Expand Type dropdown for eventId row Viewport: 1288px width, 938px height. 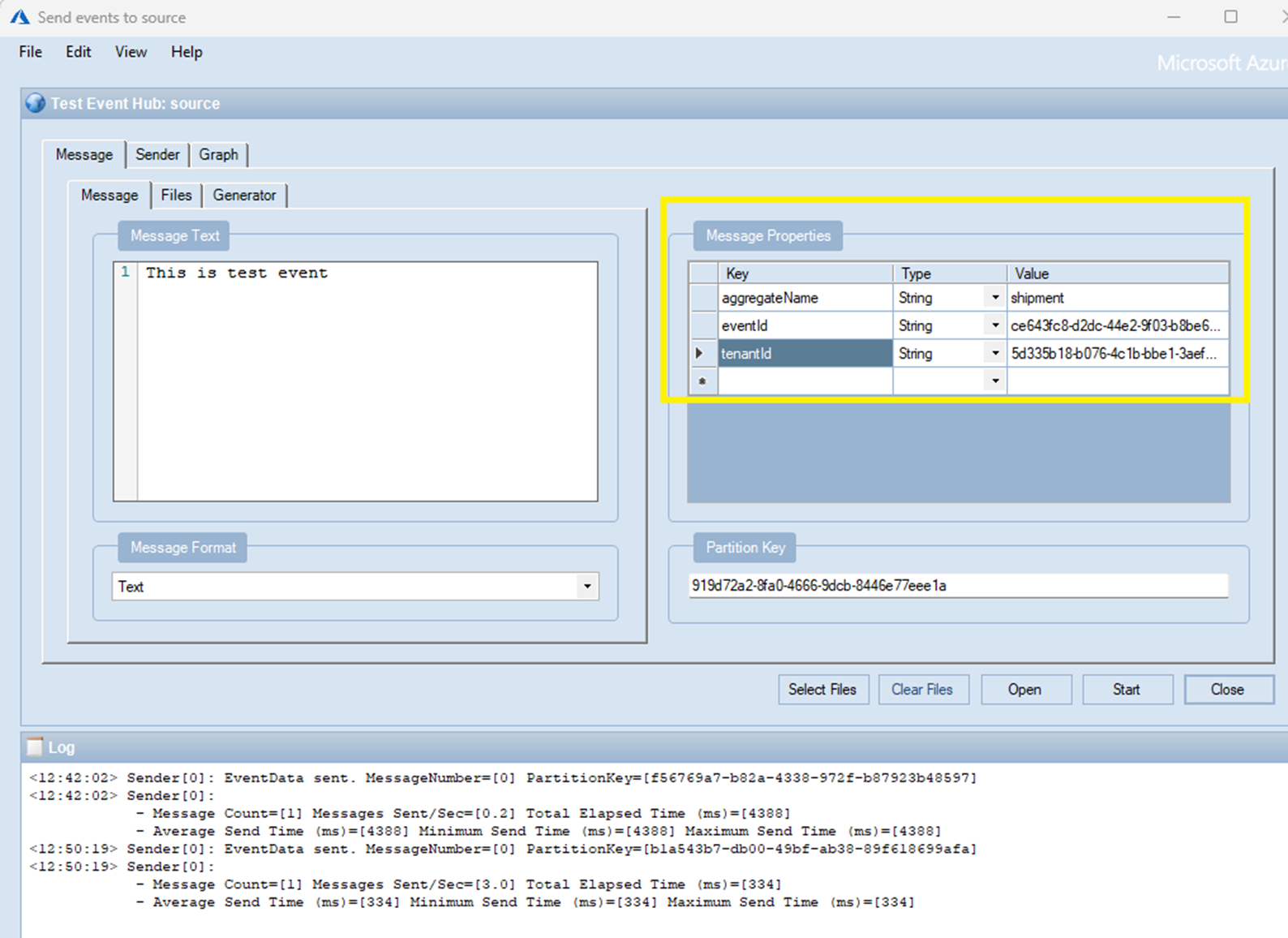(x=995, y=325)
